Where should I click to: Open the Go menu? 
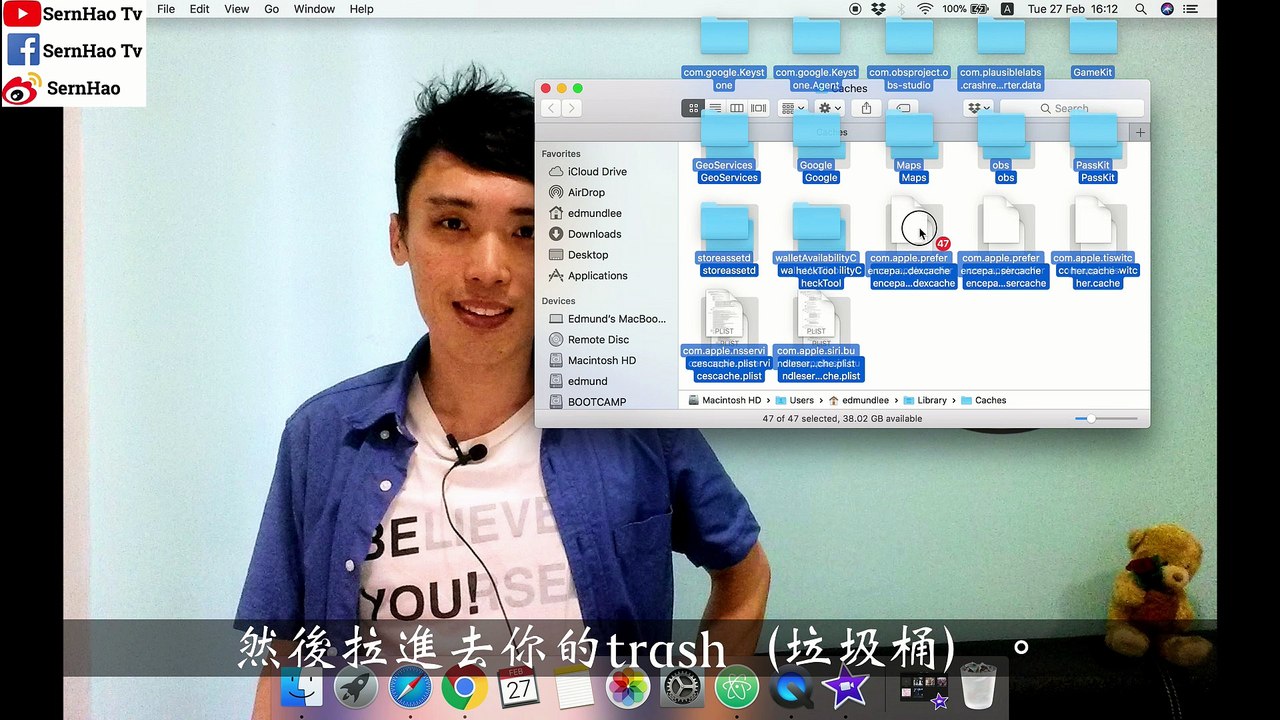[272, 9]
